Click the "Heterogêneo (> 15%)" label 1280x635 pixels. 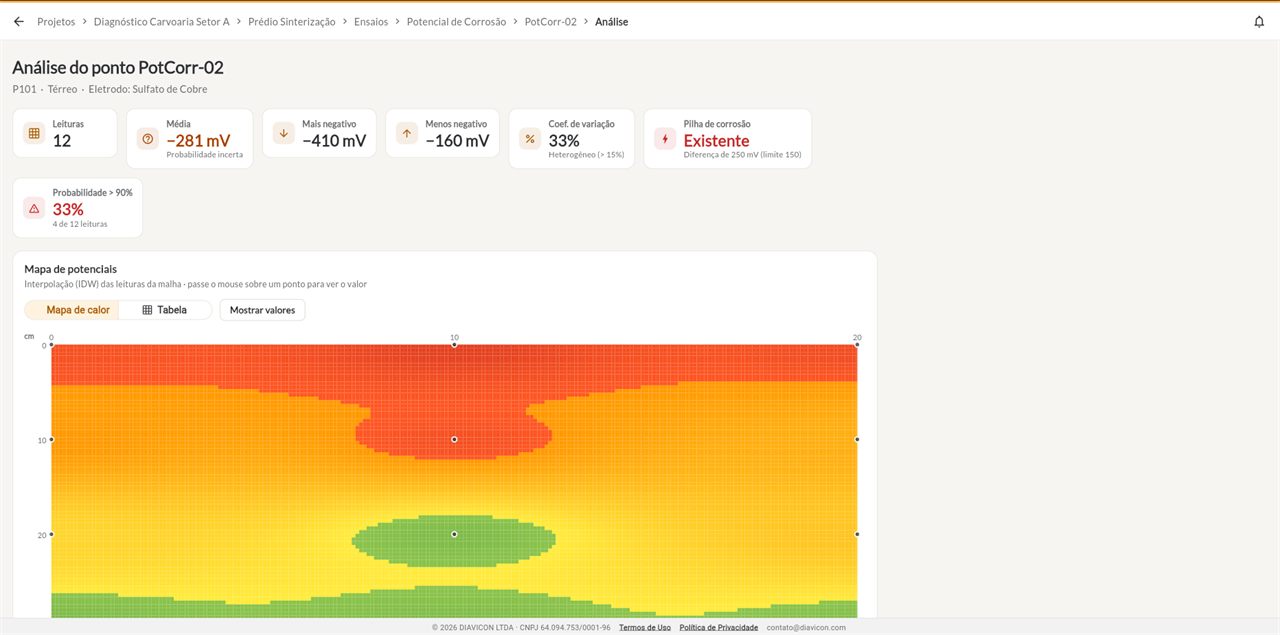point(586,155)
